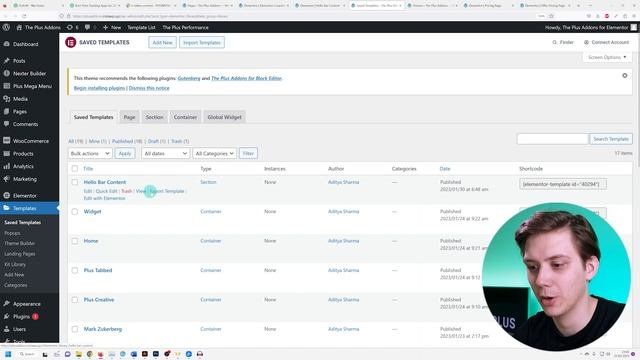Image resolution: width=640 pixels, height=360 pixels.
Task: Focus the template search input field
Action: [553, 139]
